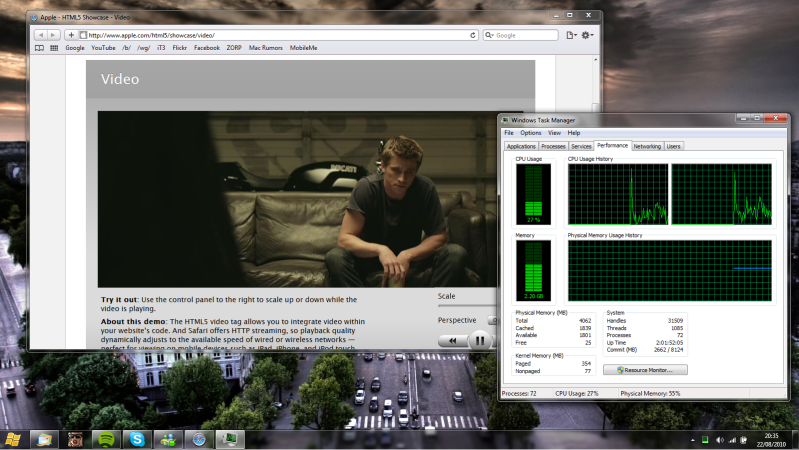Switch to the Services tab
This screenshot has width=799, height=450.
pos(581,146)
